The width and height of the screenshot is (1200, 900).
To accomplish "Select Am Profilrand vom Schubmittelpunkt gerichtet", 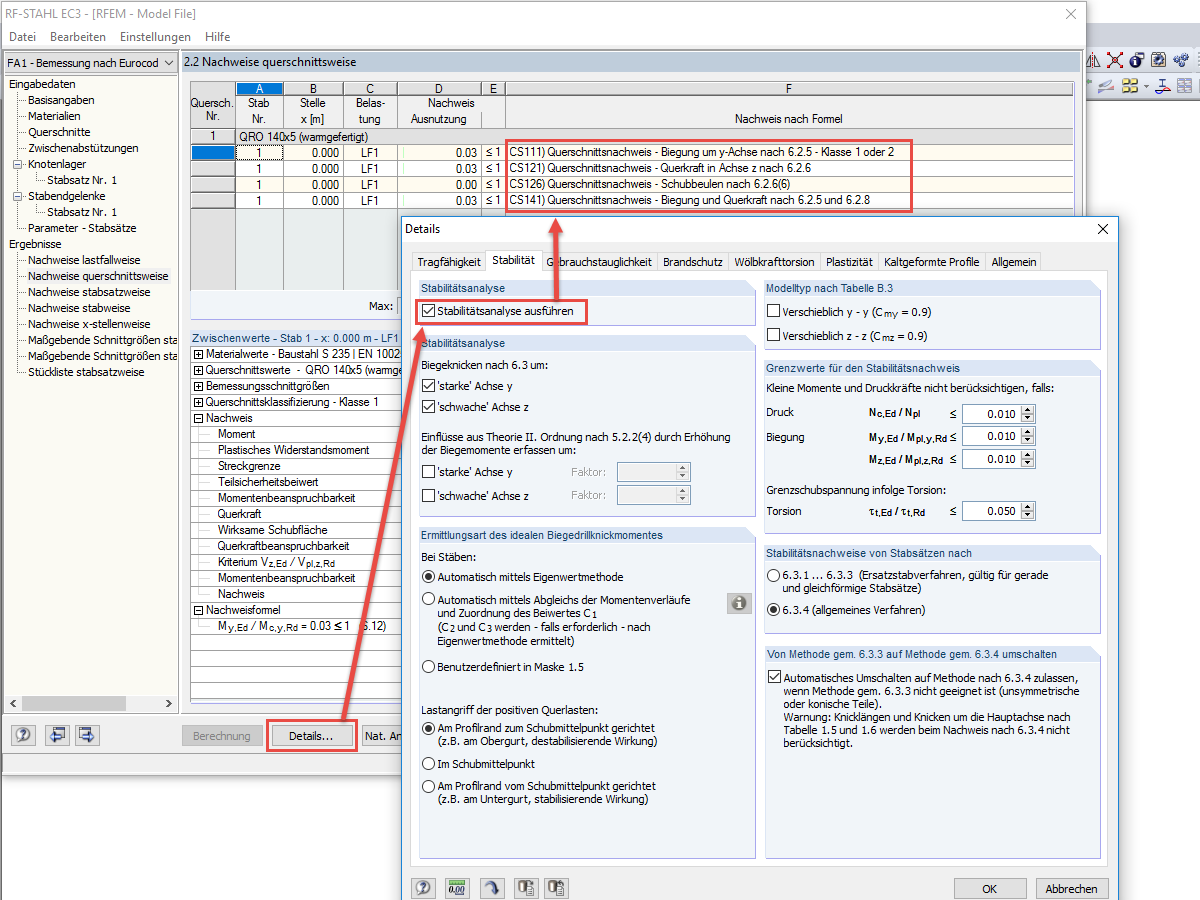I will point(429,786).
